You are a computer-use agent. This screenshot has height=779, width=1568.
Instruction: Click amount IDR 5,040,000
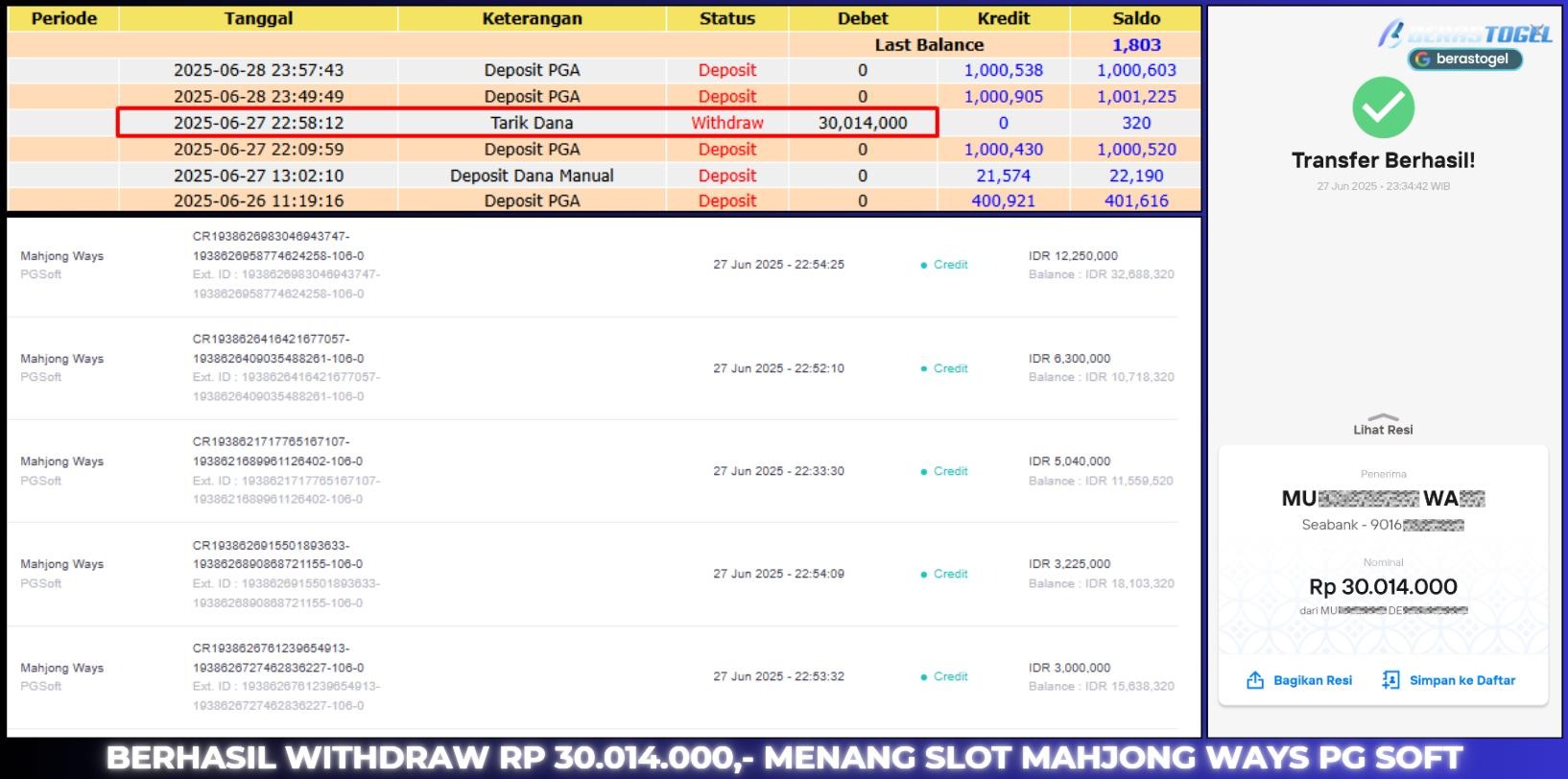coord(1069,461)
